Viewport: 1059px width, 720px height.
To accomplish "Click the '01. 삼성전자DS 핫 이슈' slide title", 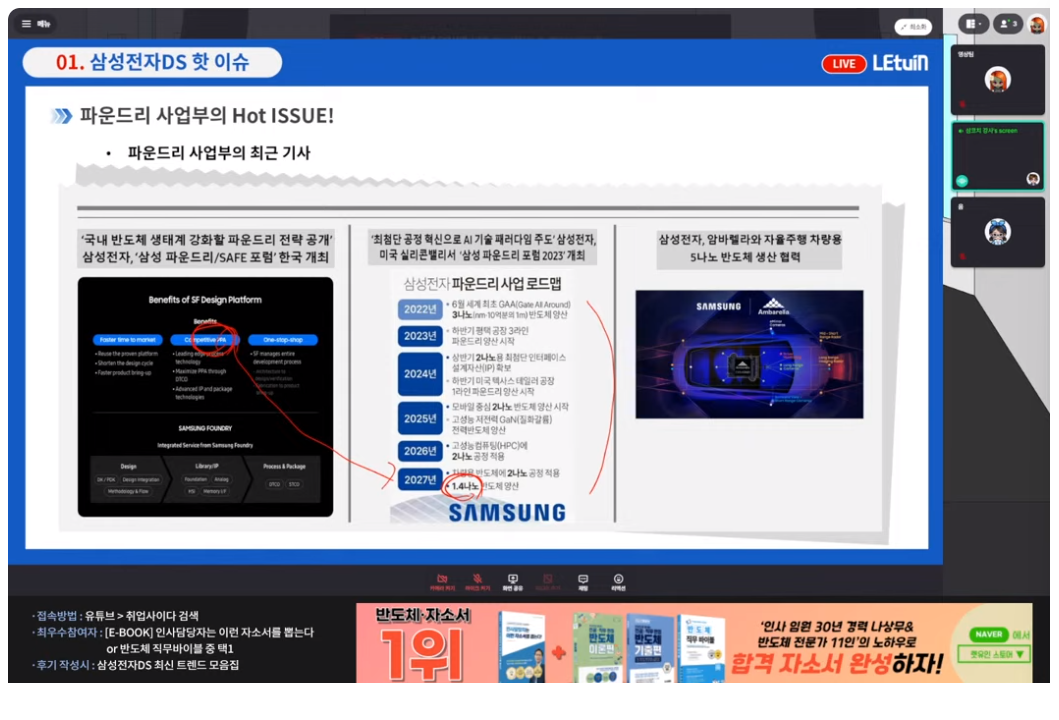I will pyautogui.click(x=152, y=62).
